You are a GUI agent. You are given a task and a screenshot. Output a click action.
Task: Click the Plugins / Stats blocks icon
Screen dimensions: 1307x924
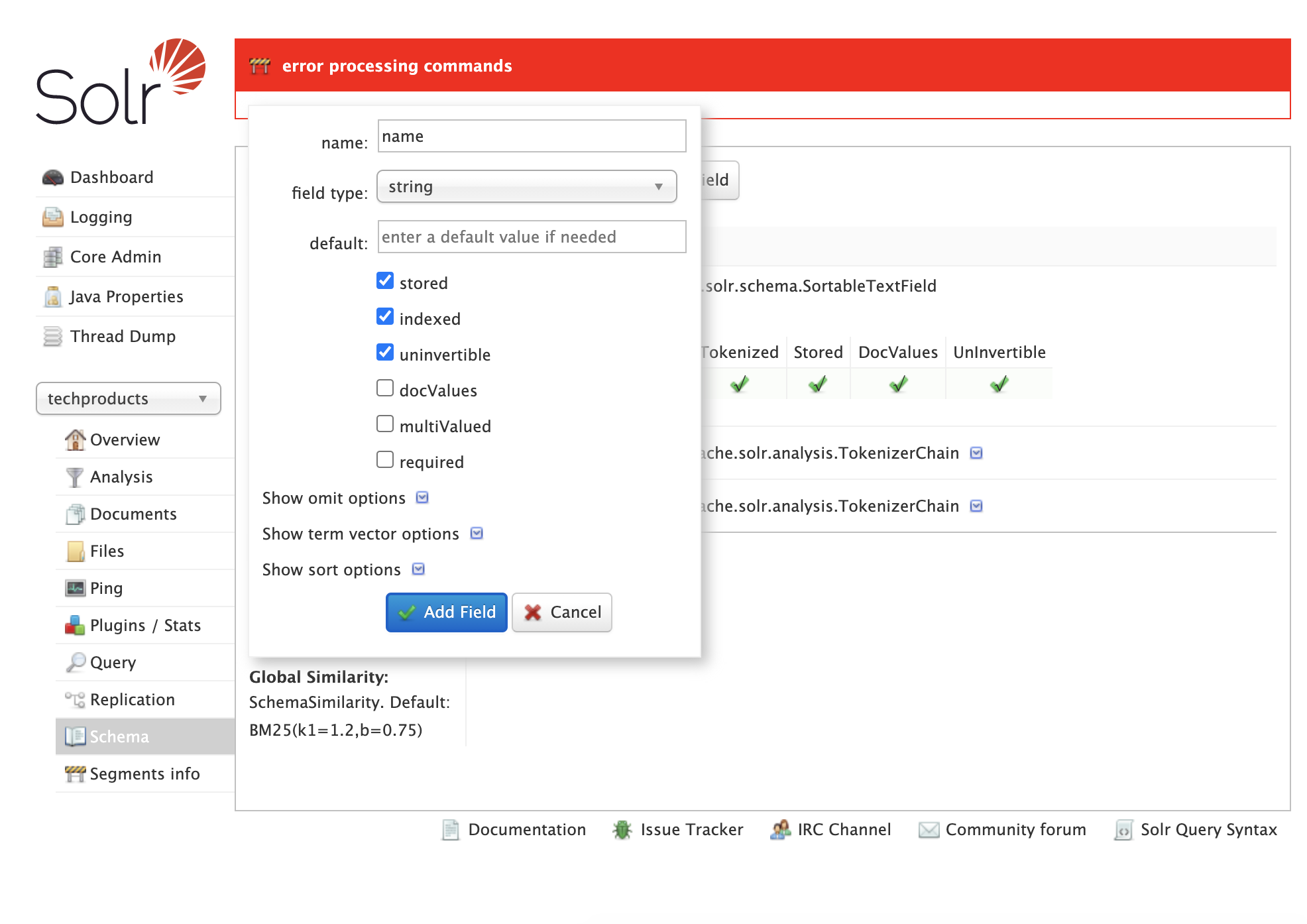(x=74, y=626)
